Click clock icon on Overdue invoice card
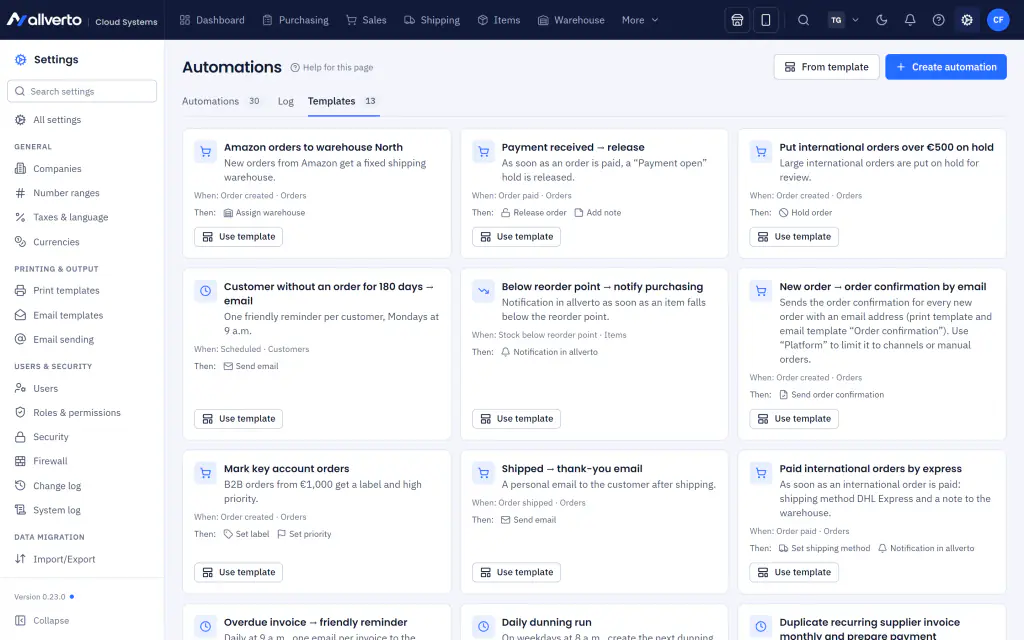Screen dimensions: 1024x640 pos(205,626)
